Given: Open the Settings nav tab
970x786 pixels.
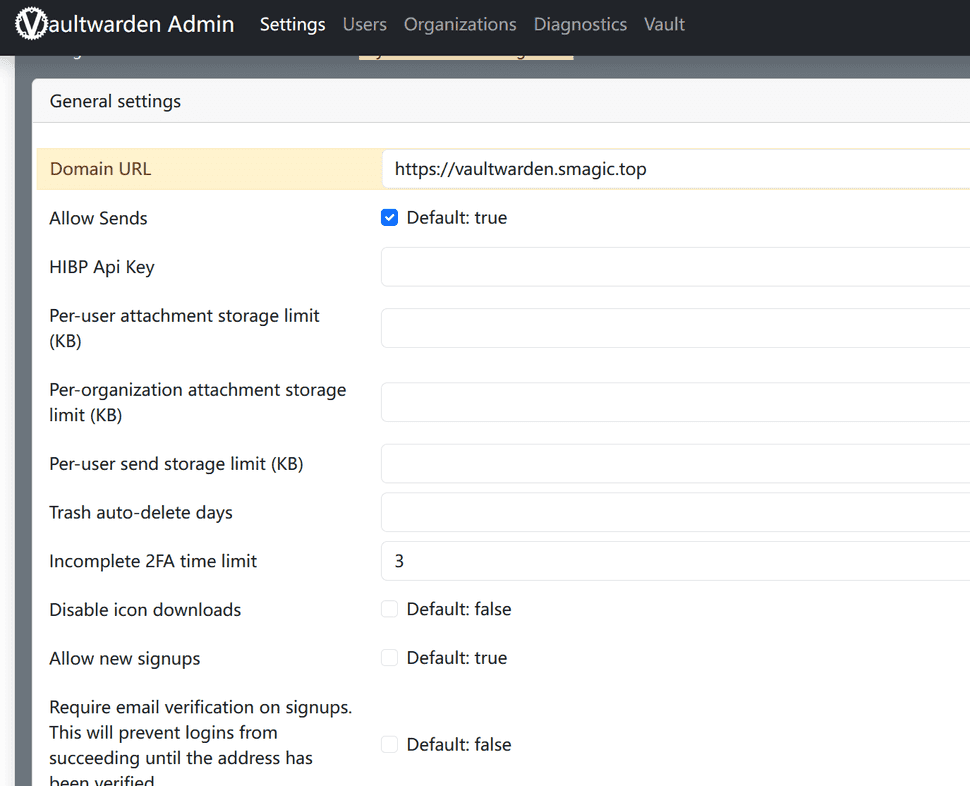Looking at the screenshot, I should pos(293,24).
